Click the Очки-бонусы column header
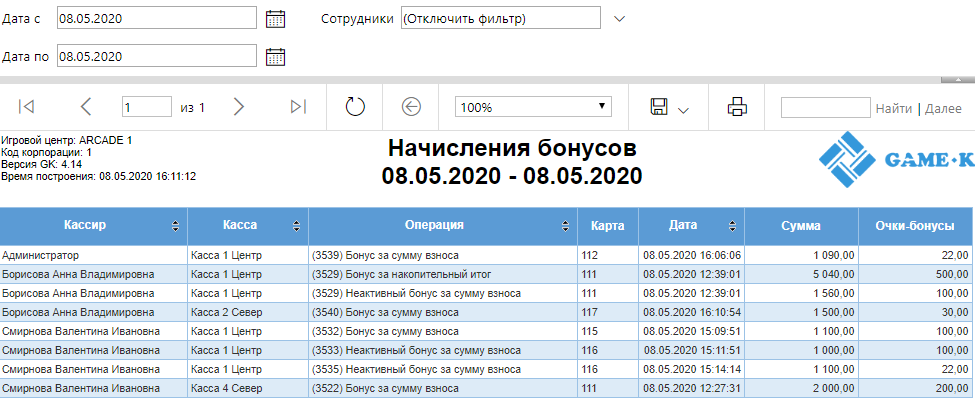 [x=917, y=226]
